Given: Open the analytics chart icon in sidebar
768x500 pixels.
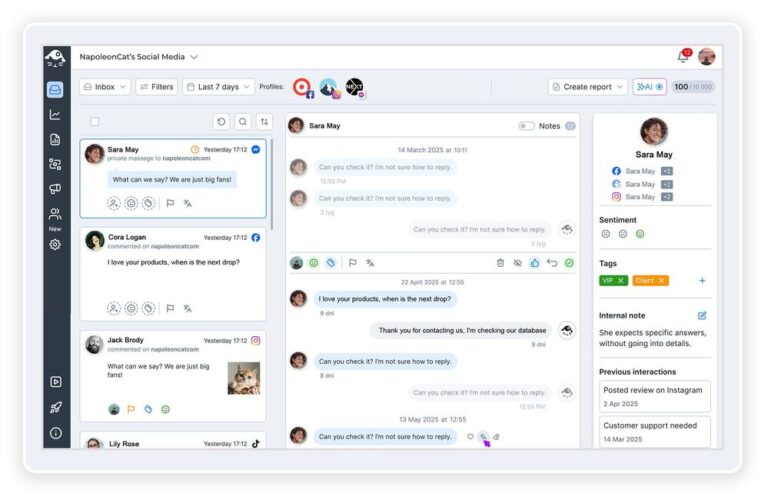Looking at the screenshot, I should pyautogui.click(x=55, y=115).
